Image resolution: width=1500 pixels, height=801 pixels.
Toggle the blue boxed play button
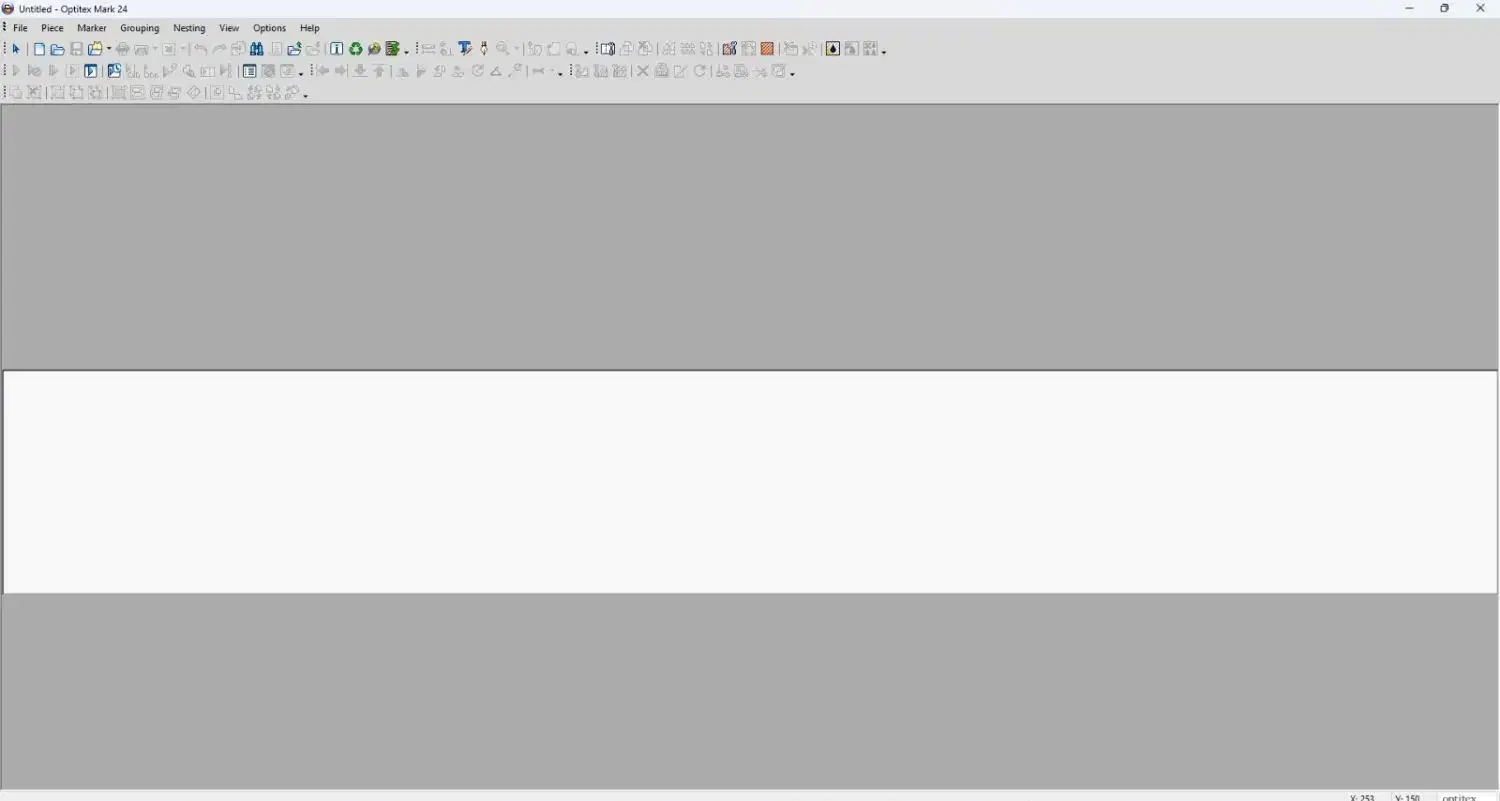pos(91,71)
